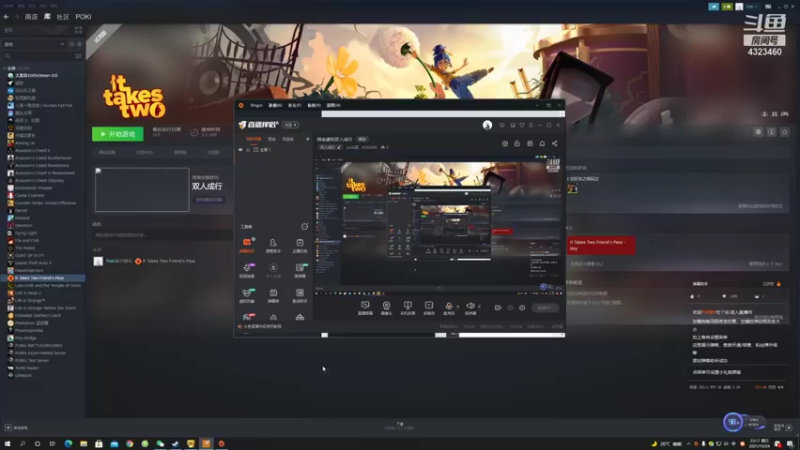Click the start streaming button in streaming app

coord(544,308)
